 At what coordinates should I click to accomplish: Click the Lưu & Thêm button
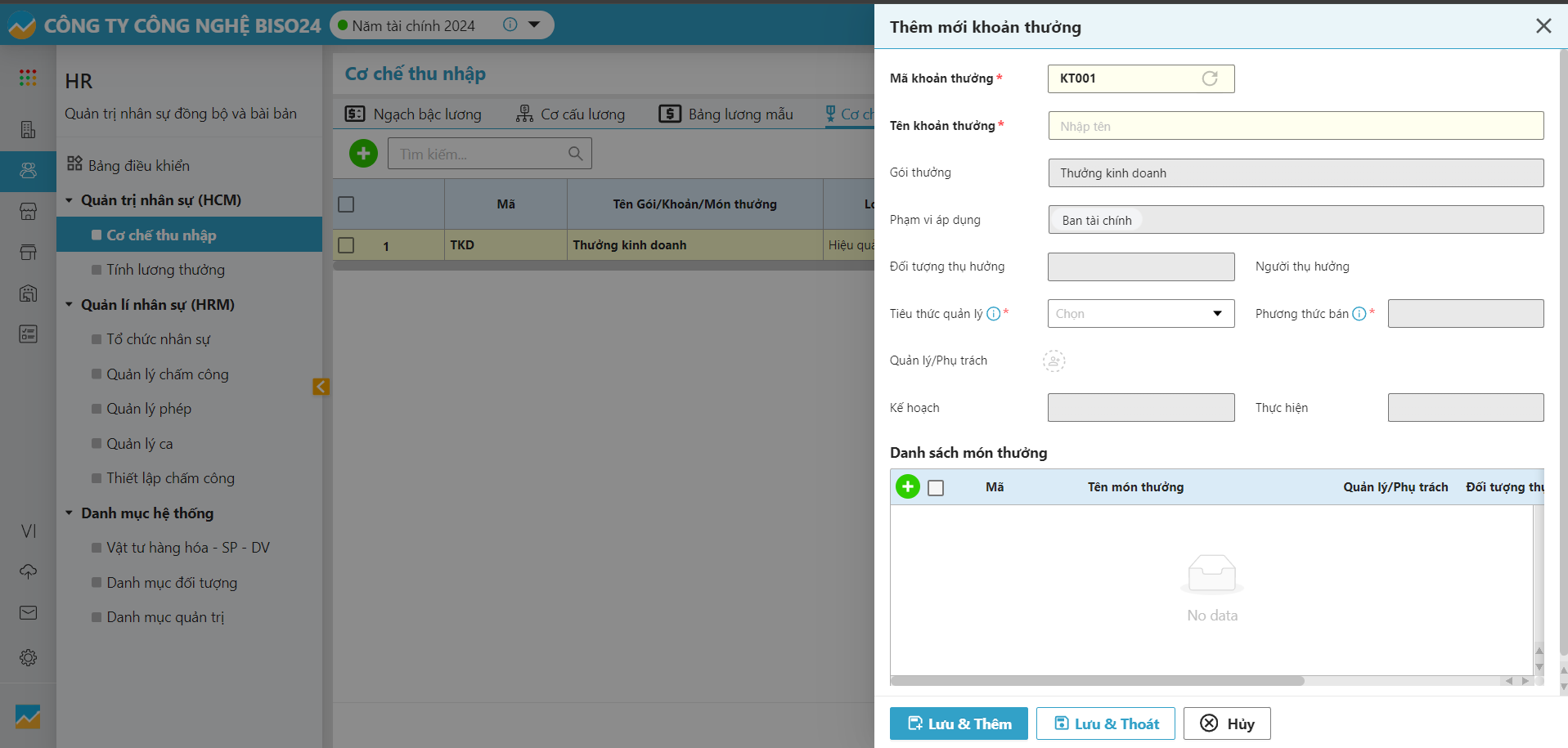tap(958, 723)
